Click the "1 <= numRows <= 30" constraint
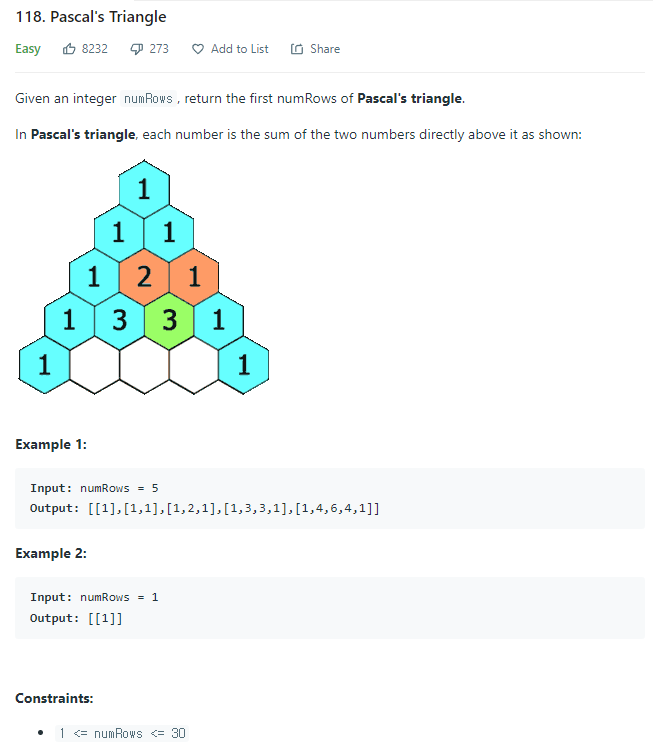 point(122,733)
